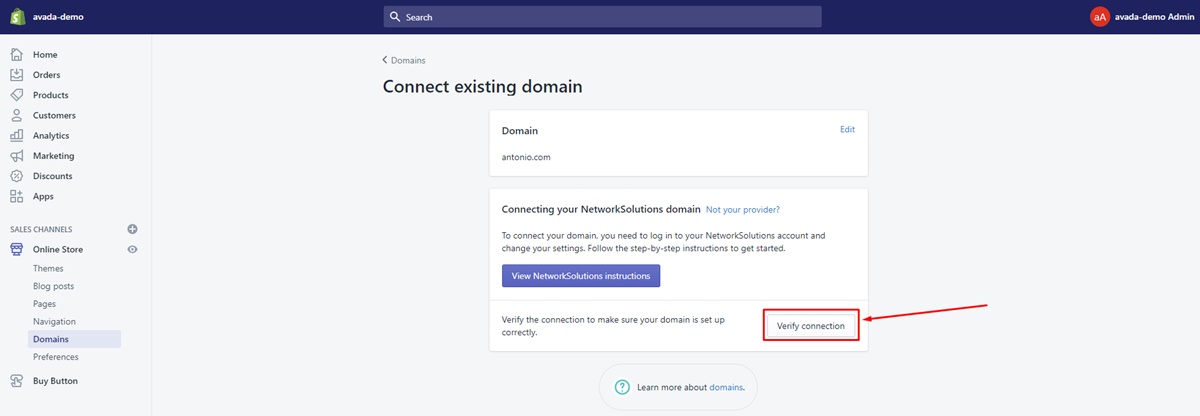Click the question mark help icon
1200x416 pixels.
622,387
